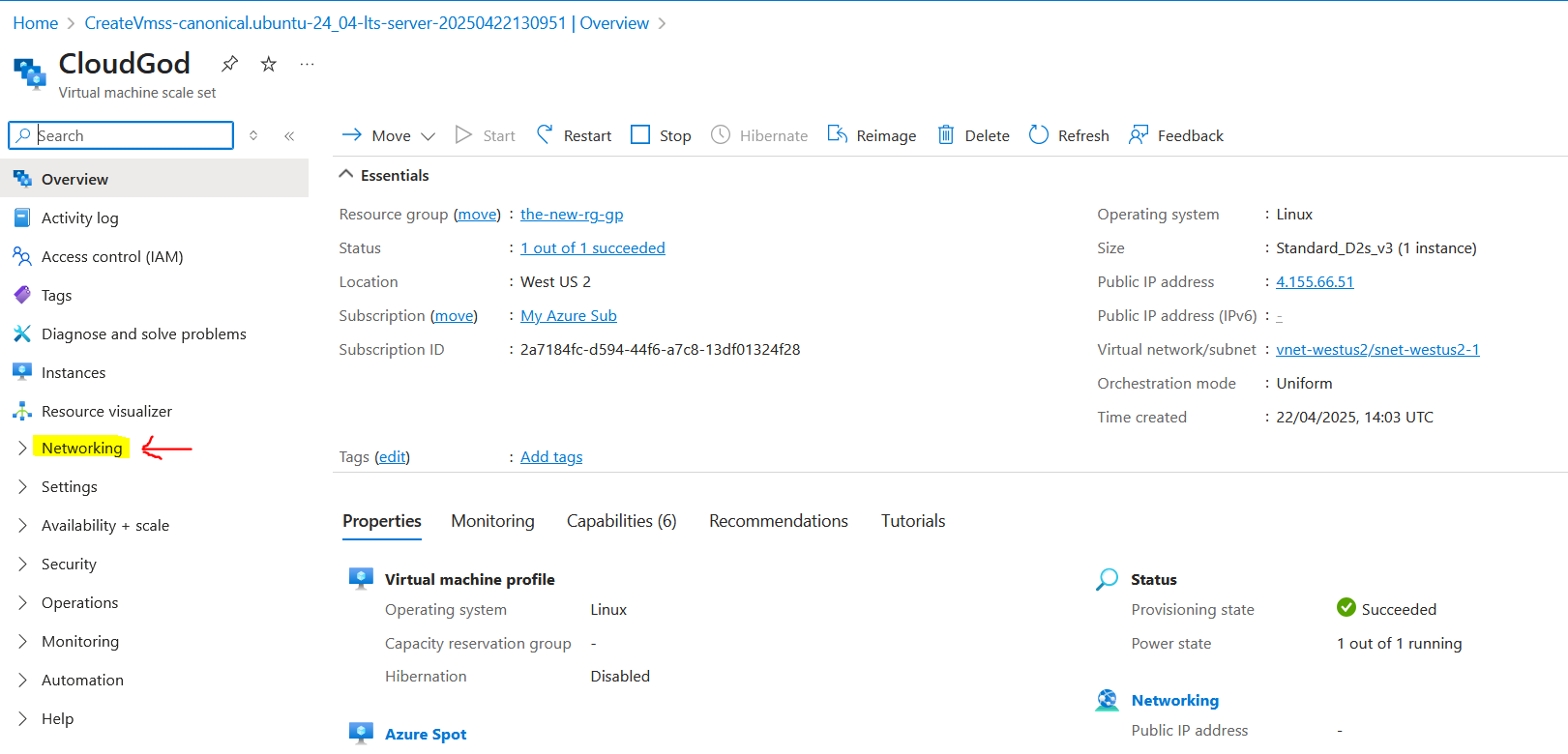Expand the Security menu group
Screen dimensions: 1568x754
(22, 564)
